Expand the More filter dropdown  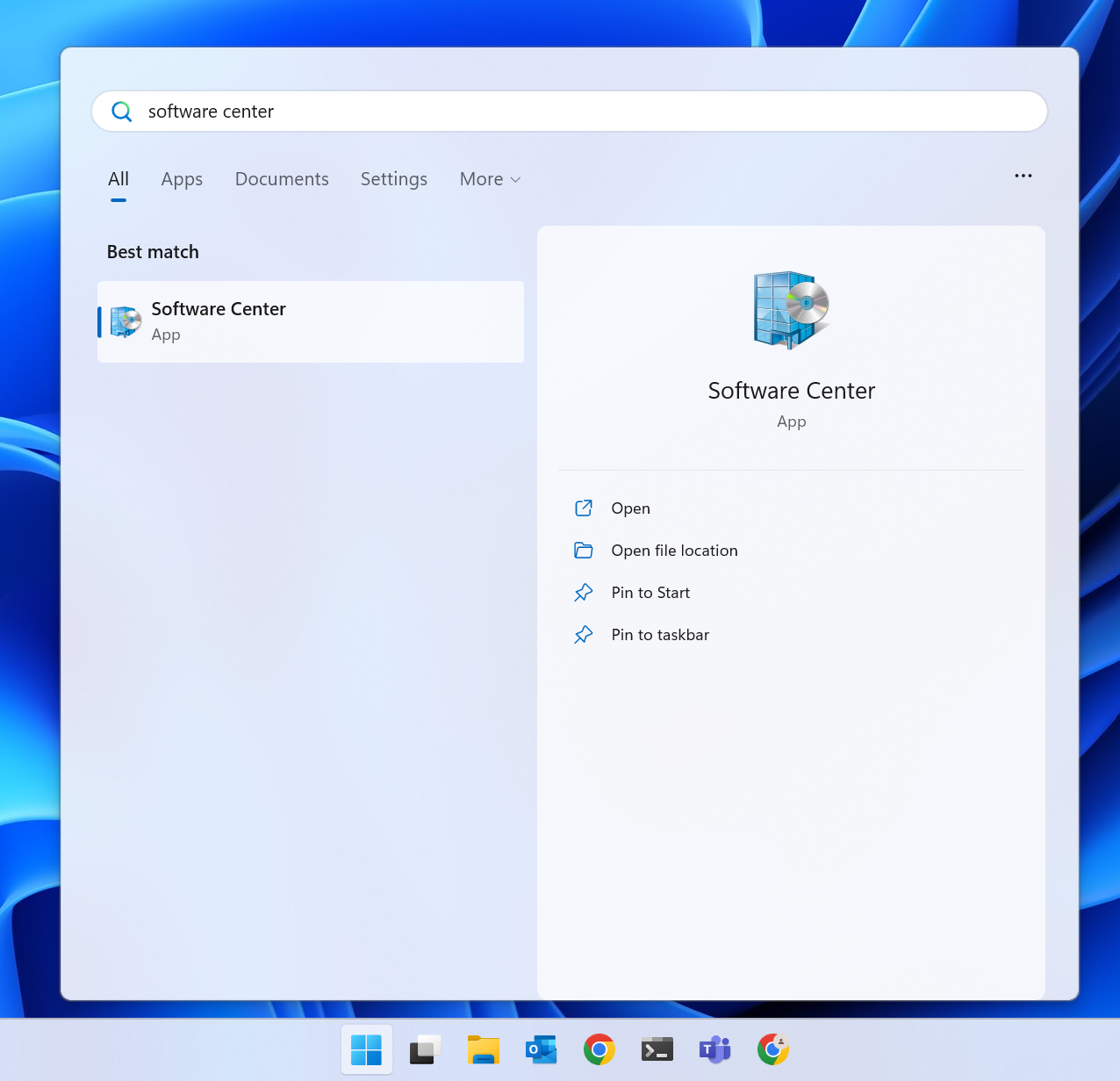490,179
